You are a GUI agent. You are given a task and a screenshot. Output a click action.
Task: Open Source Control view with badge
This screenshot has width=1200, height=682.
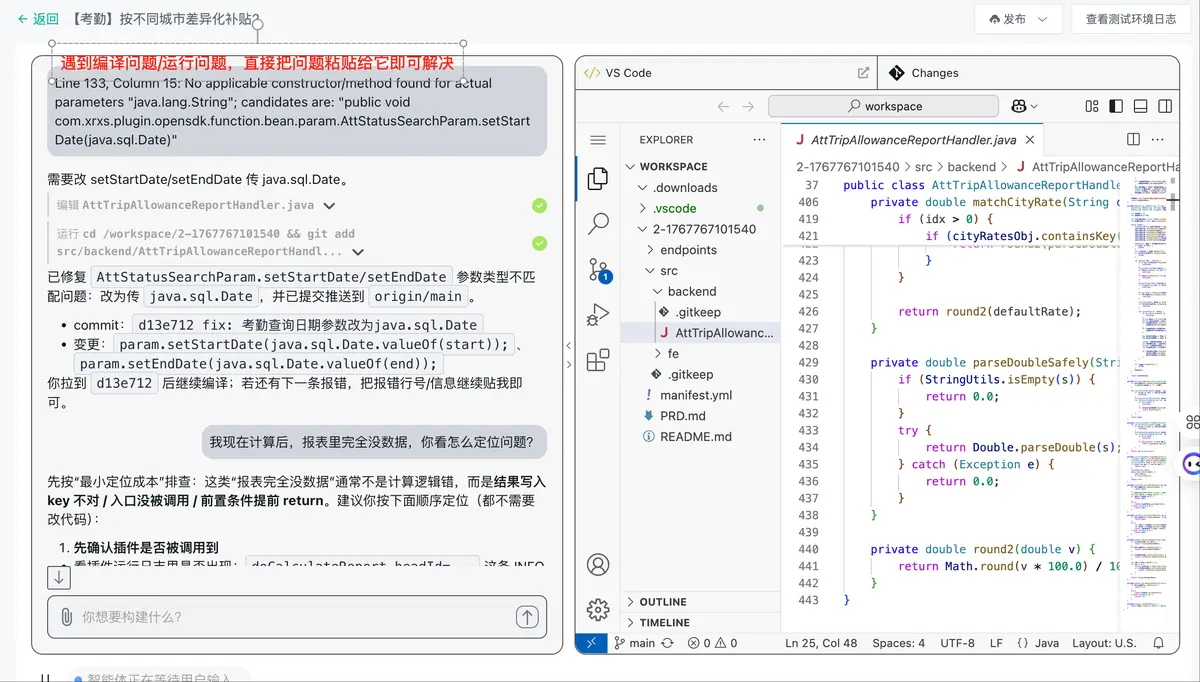[x=598, y=269]
